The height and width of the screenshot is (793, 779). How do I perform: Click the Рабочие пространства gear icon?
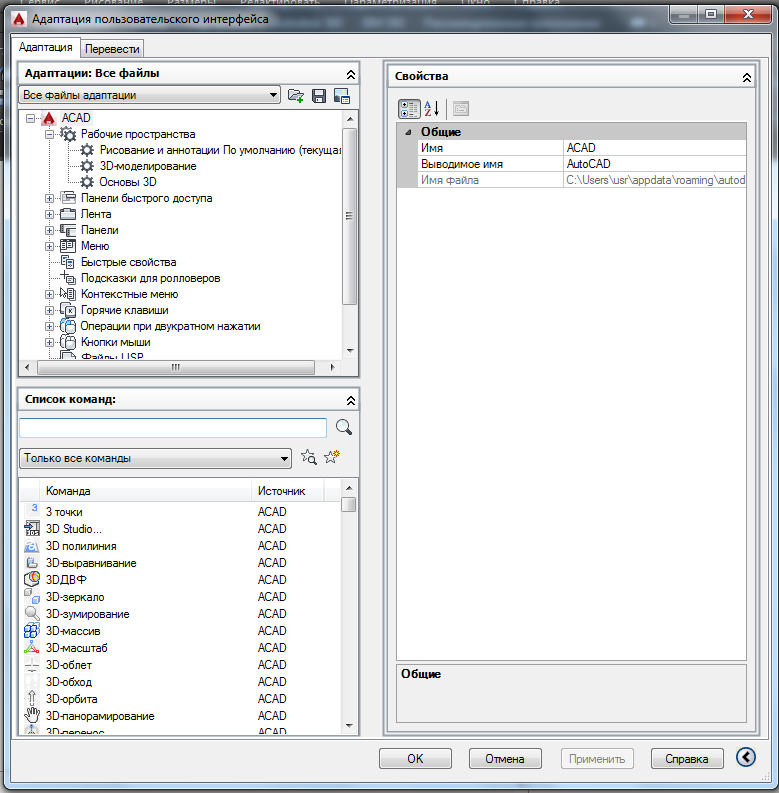tap(68, 134)
